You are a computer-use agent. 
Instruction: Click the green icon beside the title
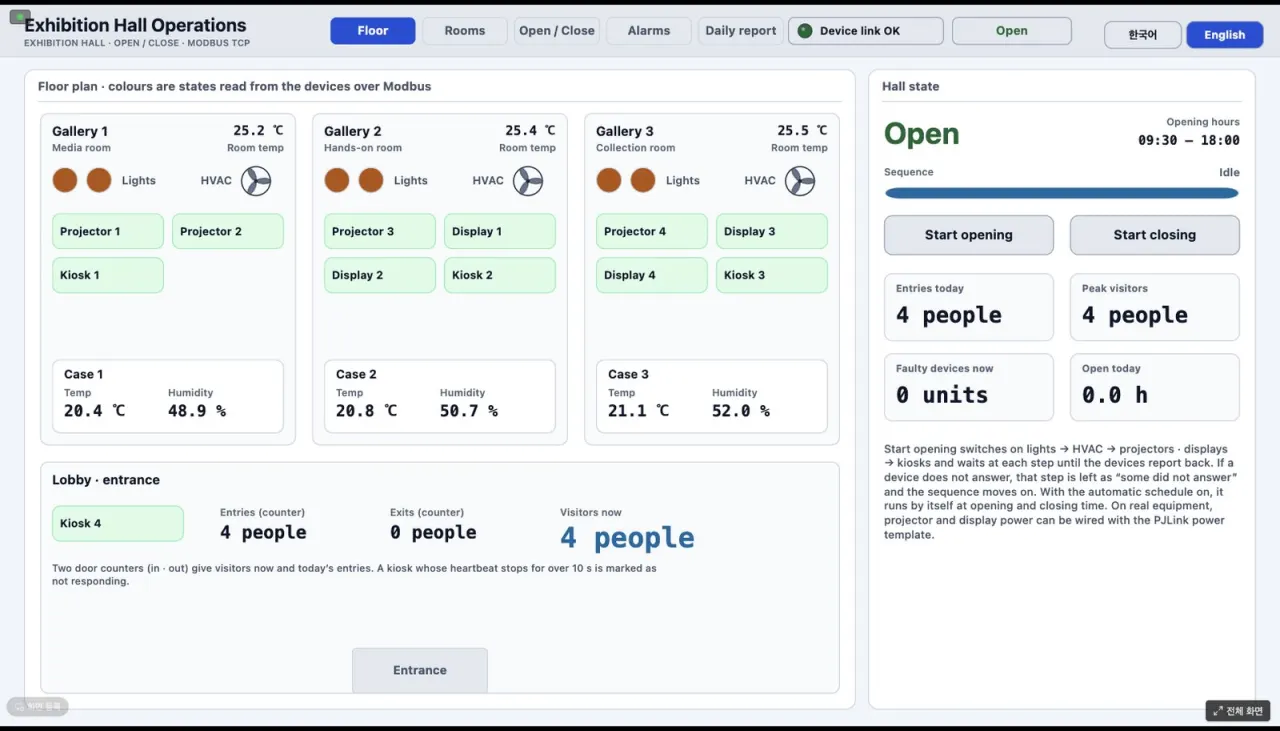(19, 17)
